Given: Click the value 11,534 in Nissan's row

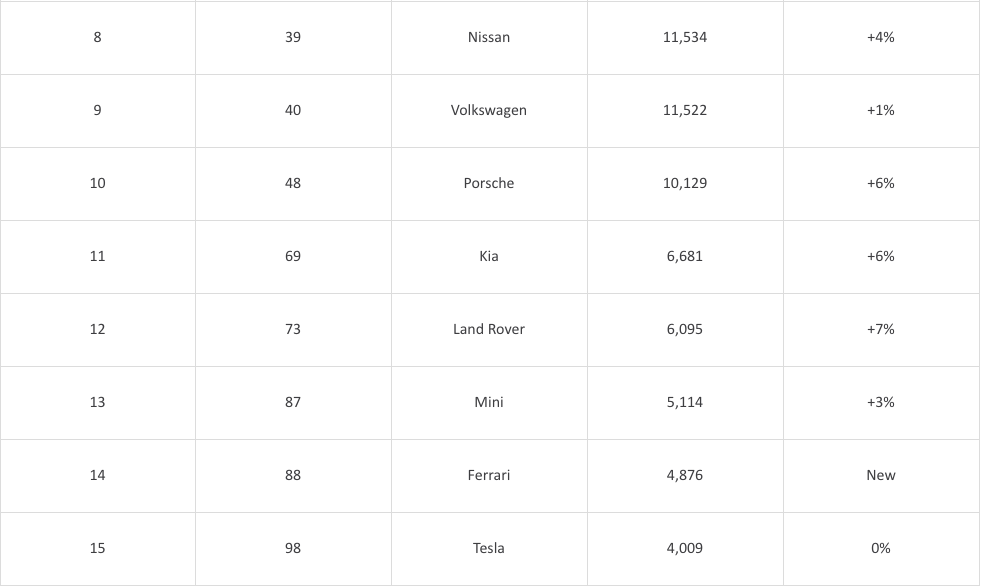Looking at the screenshot, I should [x=684, y=37].
